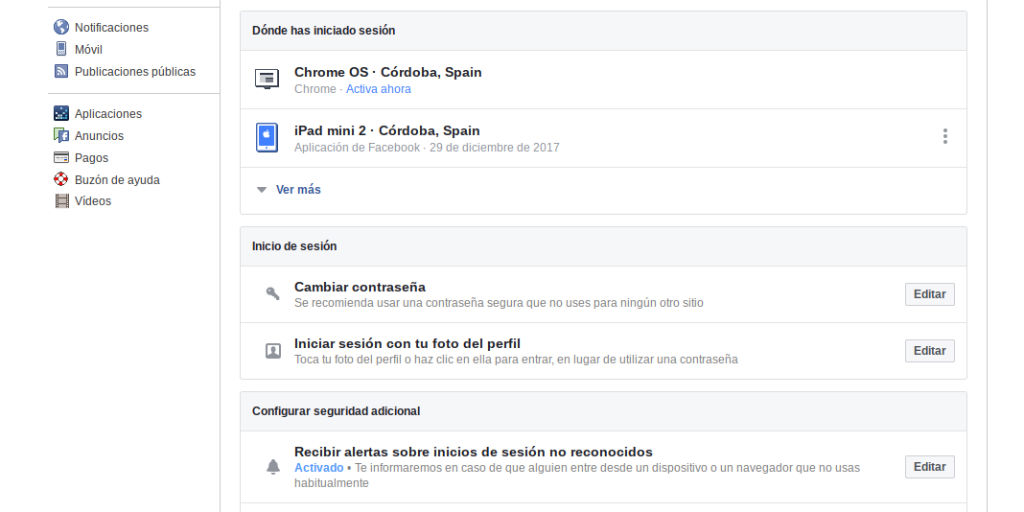This screenshot has height=512, width=1024.
Task: Click the Se recomienda usar una contraseña segura description
Action: (499, 303)
